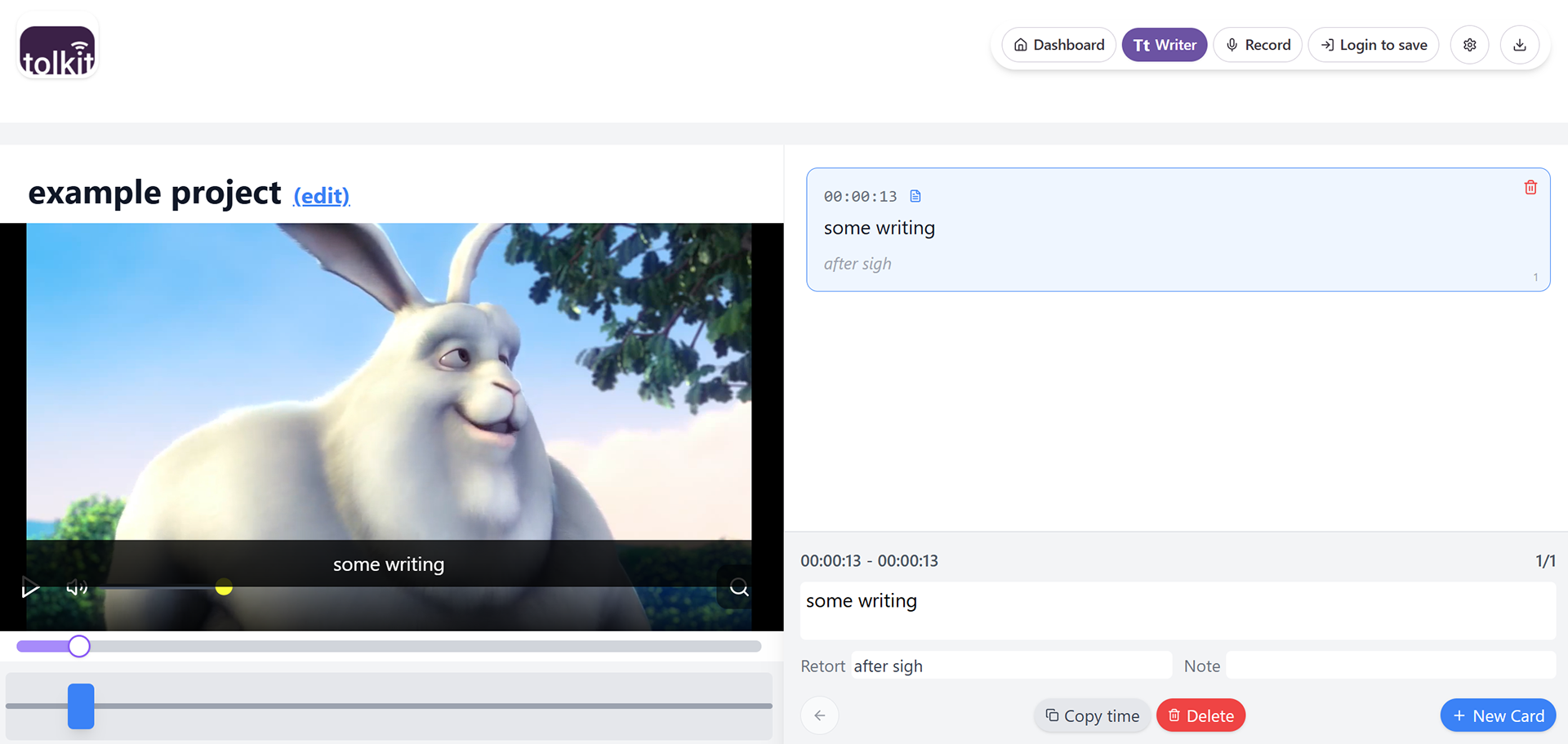Click the '00:00:13 - 00:00:13' time range
This screenshot has height=744, width=1568.
(x=869, y=561)
